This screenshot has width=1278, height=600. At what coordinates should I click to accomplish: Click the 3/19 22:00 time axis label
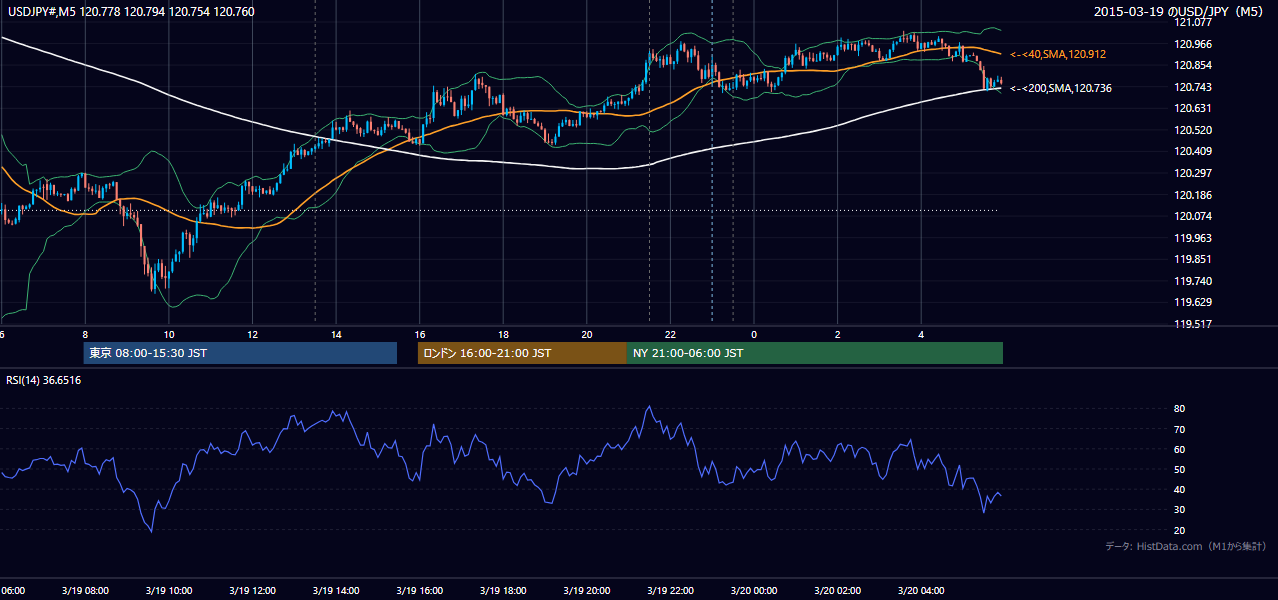pyautogui.click(x=670, y=591)
